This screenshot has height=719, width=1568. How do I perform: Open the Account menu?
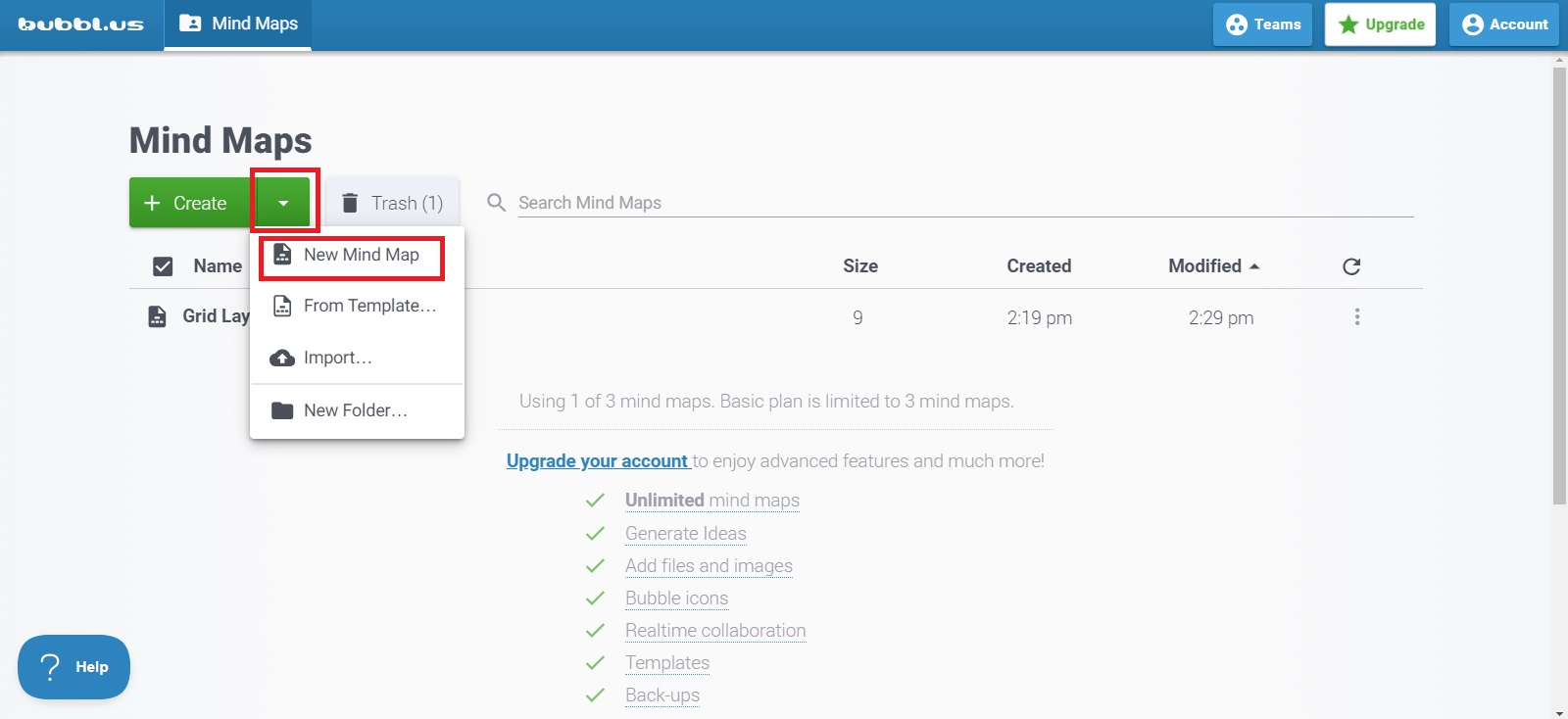pos(1504,24)
